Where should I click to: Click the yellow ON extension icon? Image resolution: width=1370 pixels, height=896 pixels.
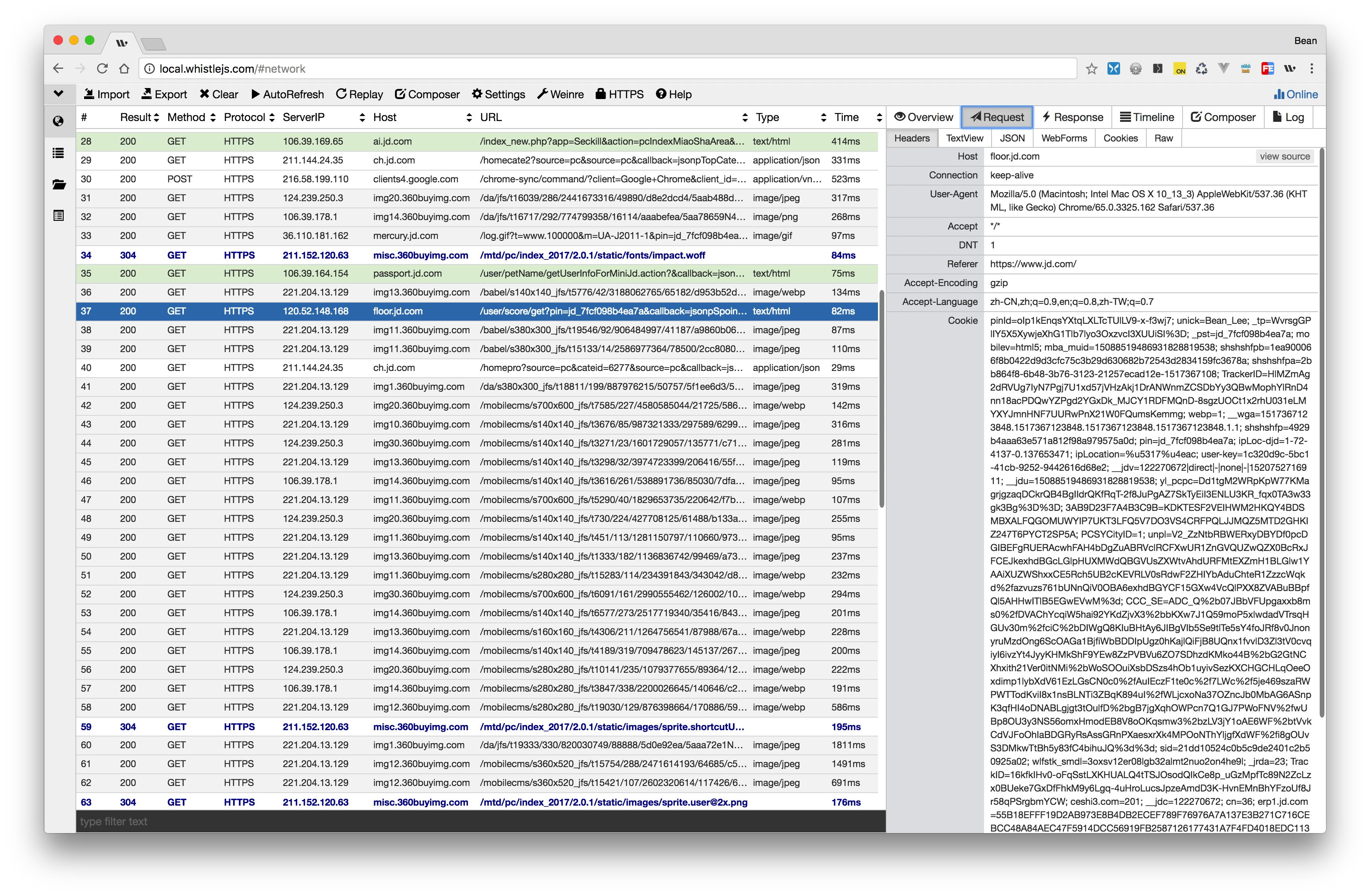pos(1179,69)
